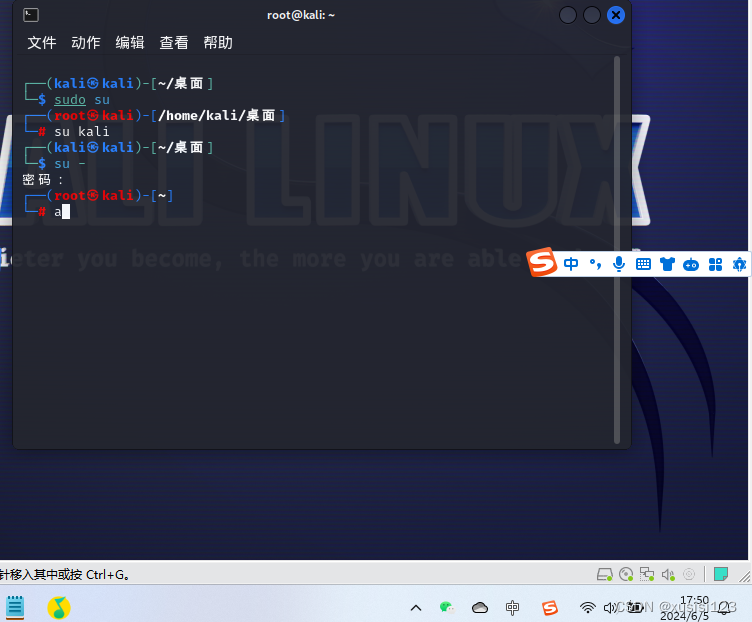
Task: Expand the hidden system tray icons chevron
Action: tap(416, 608)
